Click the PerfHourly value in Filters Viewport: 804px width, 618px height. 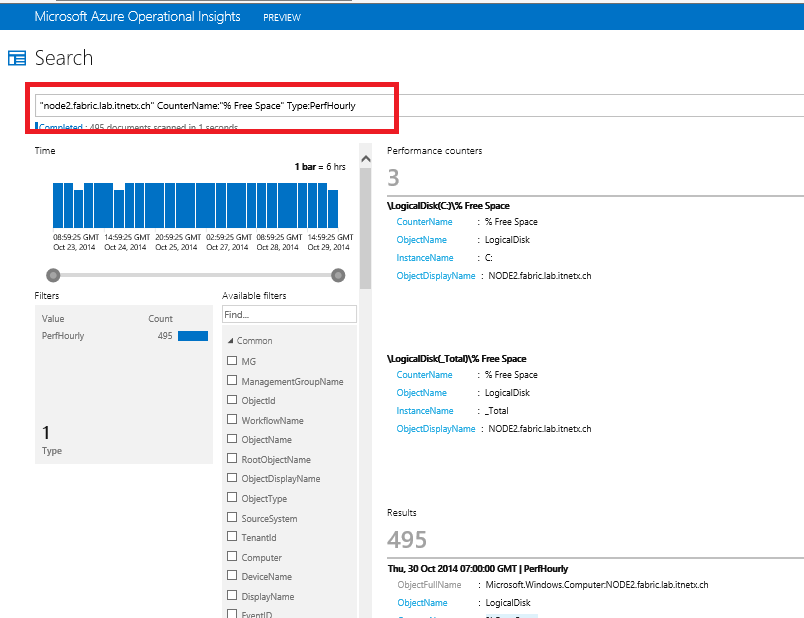pos(63,335)
